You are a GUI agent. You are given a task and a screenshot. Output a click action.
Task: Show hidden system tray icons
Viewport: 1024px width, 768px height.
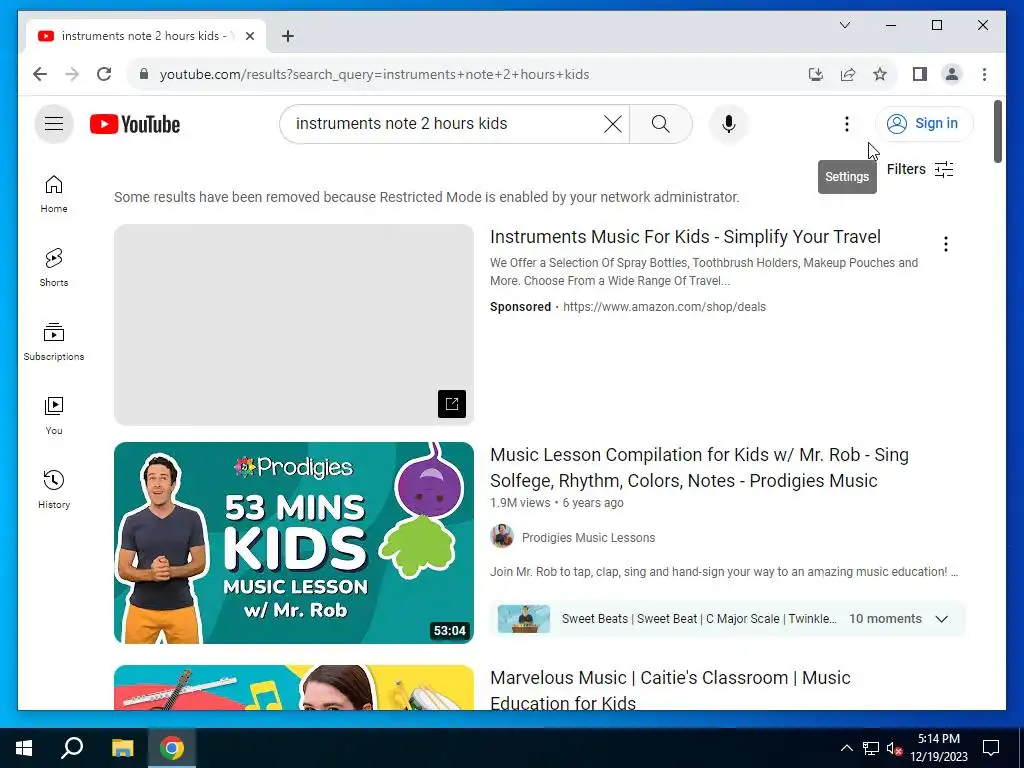click(846, 748)
